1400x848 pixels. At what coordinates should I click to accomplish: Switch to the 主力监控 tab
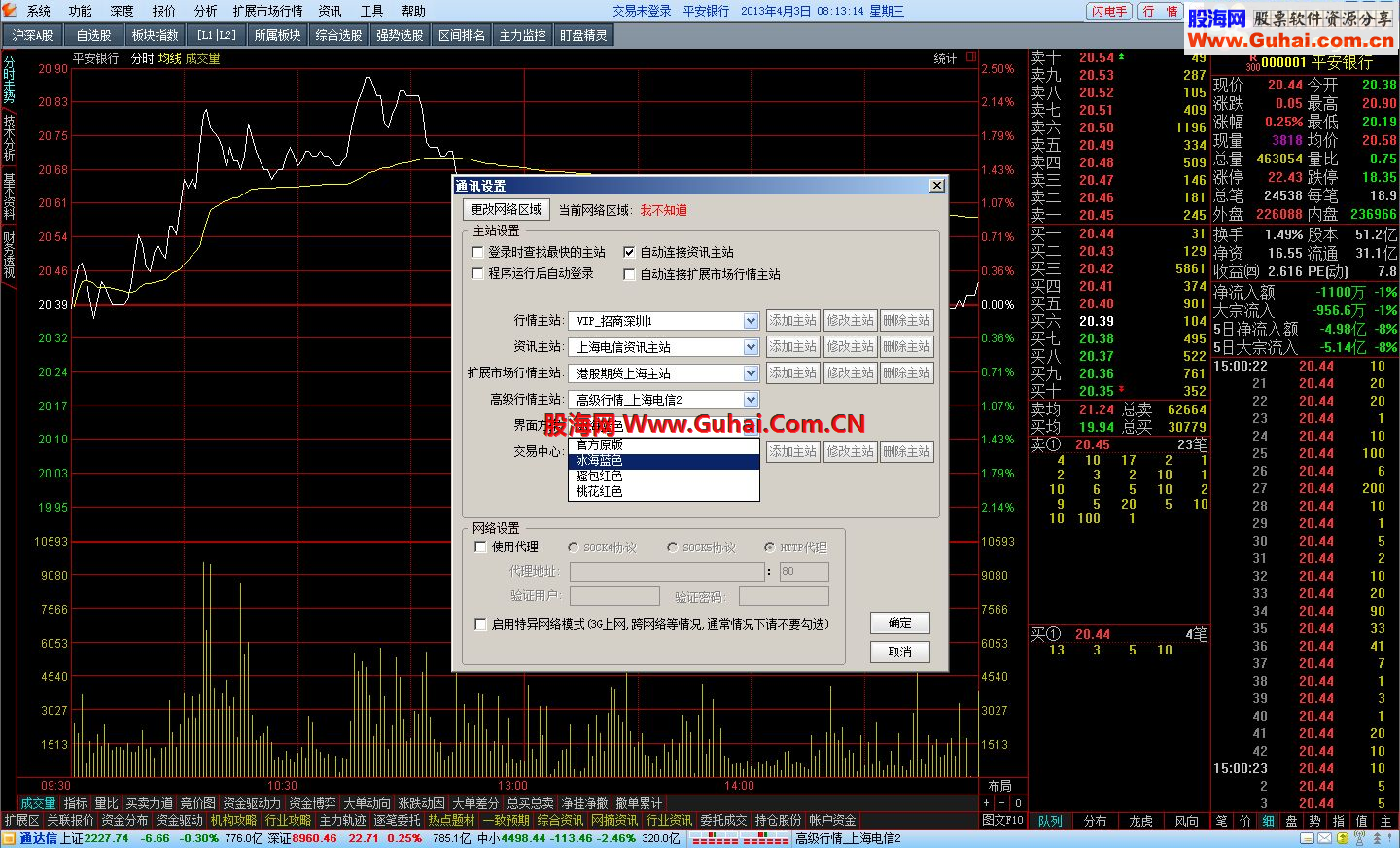tap(523, 35)
